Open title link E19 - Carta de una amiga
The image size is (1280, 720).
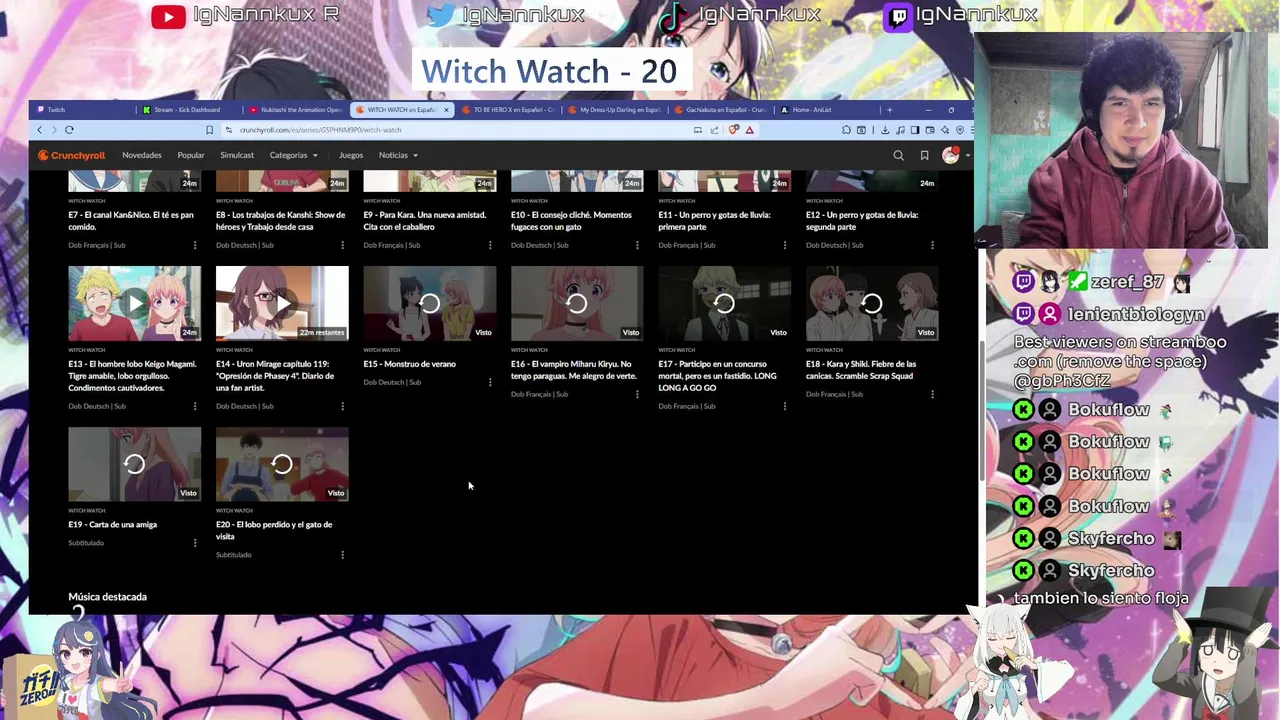point(113,524)
